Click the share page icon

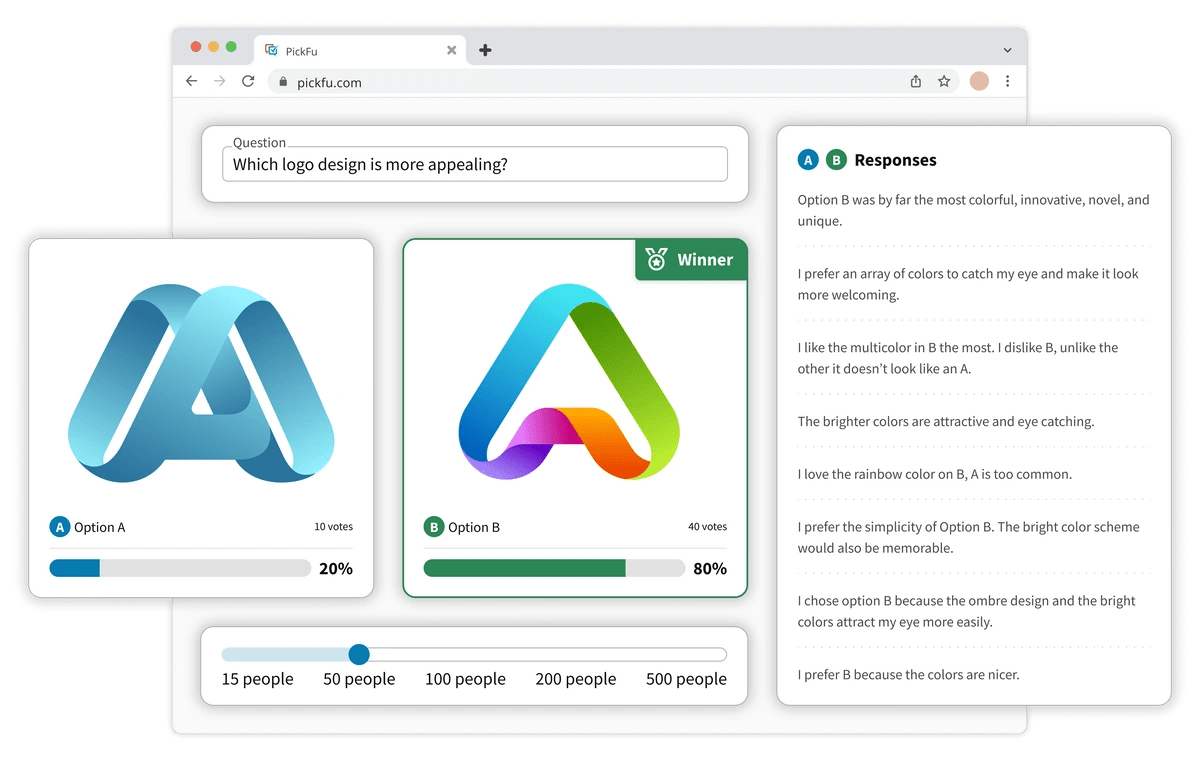pyautogui.click(x=915, y=82)
